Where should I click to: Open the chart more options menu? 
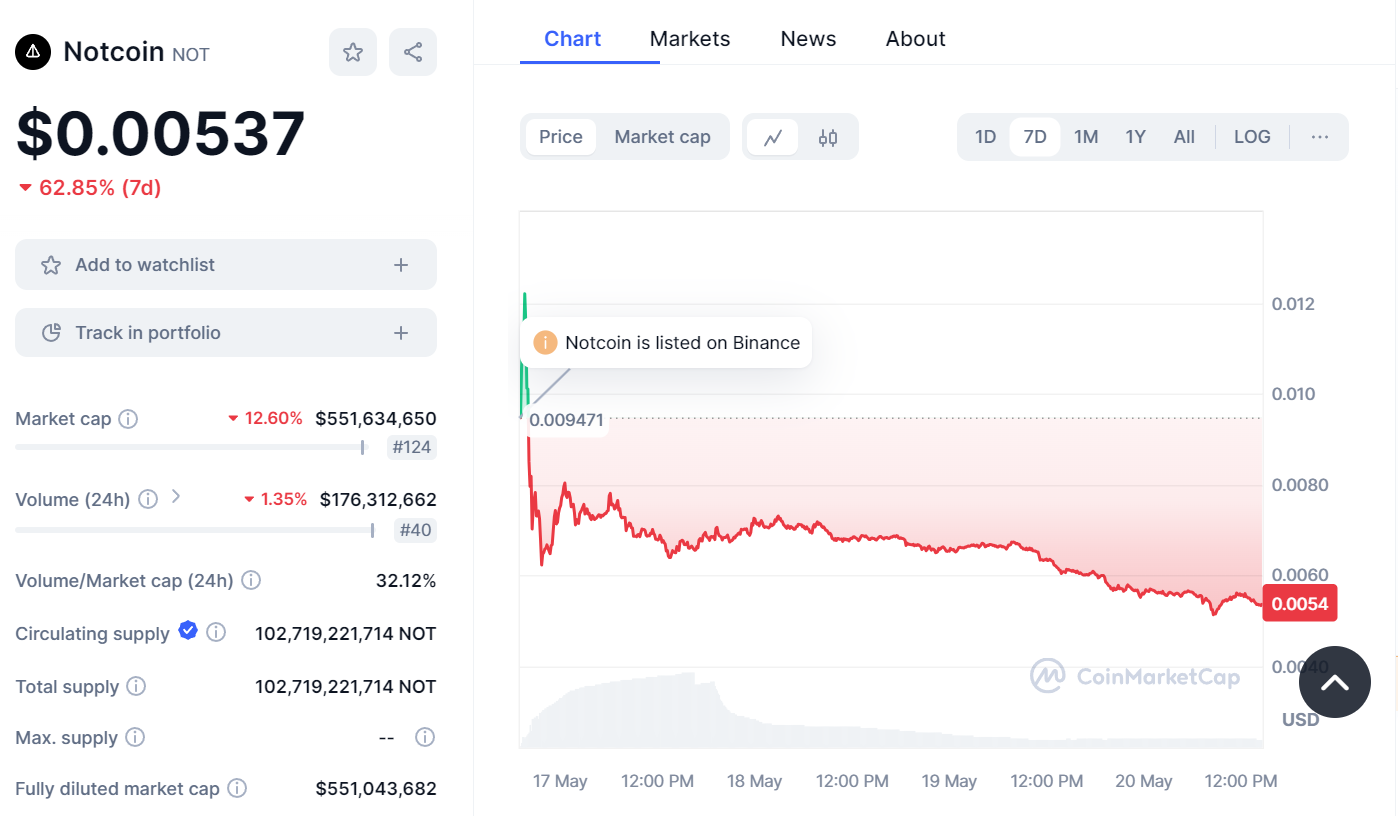1320,137
